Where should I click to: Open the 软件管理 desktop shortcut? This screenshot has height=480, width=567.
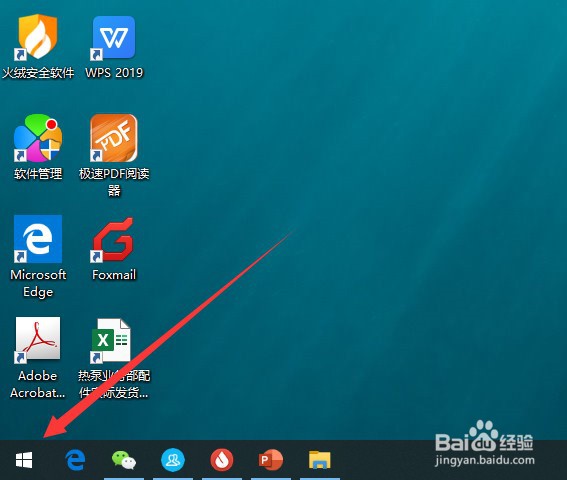tap(38, 138)
